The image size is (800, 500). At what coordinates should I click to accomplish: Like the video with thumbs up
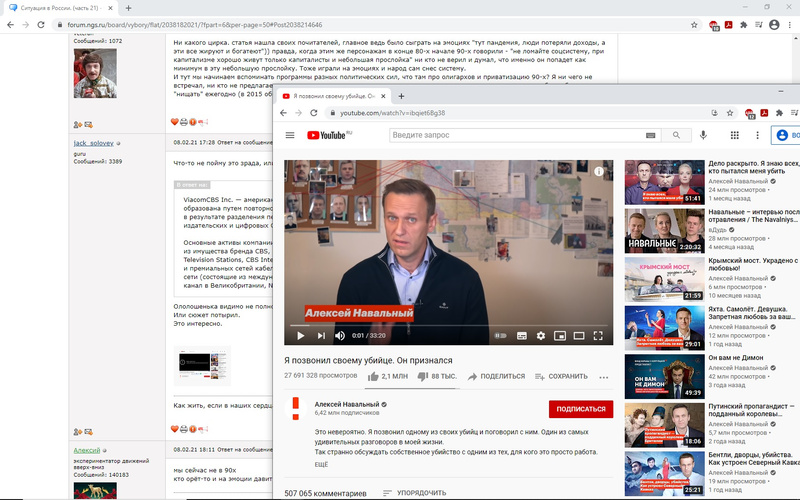coord(374,377)
